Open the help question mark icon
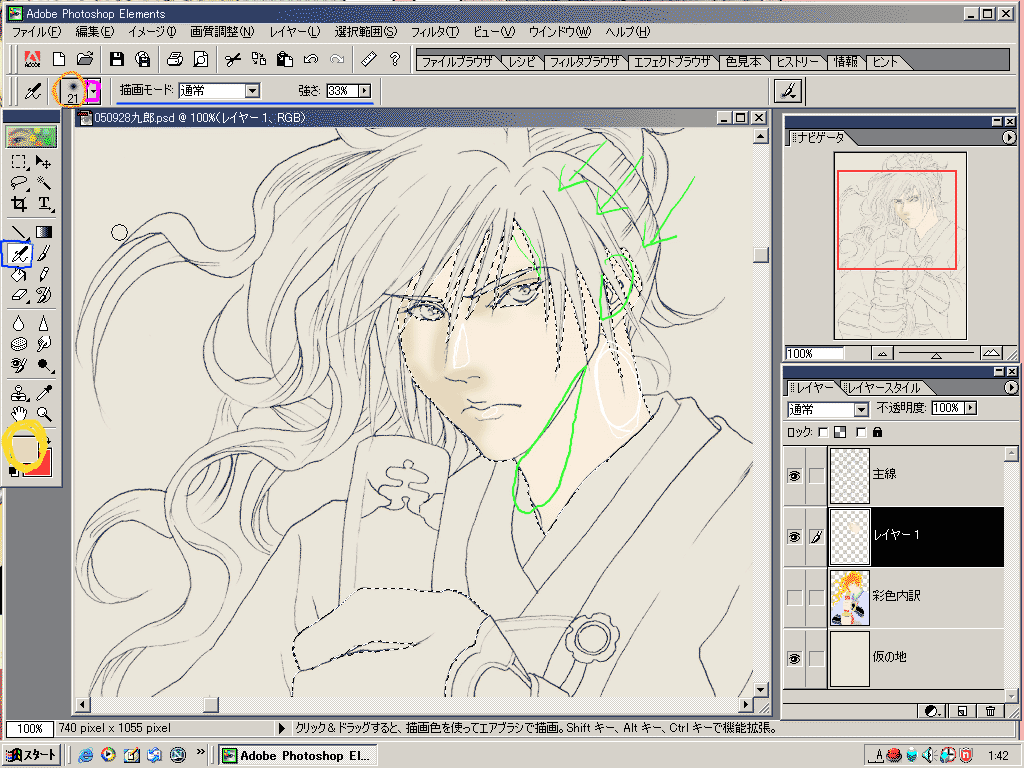The width and height of the screenshot is (1024, 768). [x=394, y=59]
